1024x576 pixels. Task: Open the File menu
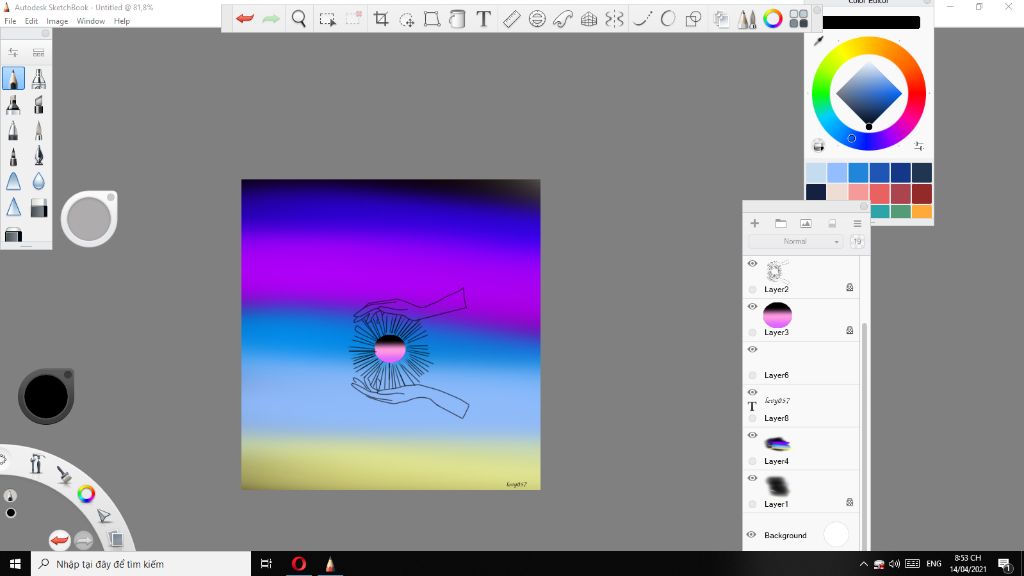[x=10, y=21]
